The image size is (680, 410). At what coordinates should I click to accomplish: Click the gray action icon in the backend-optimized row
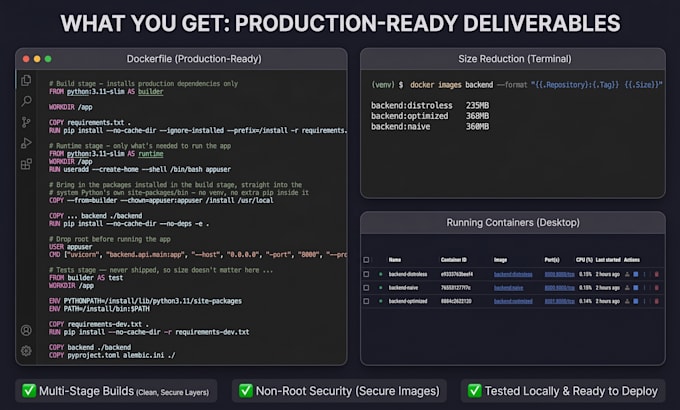(627, 301)
